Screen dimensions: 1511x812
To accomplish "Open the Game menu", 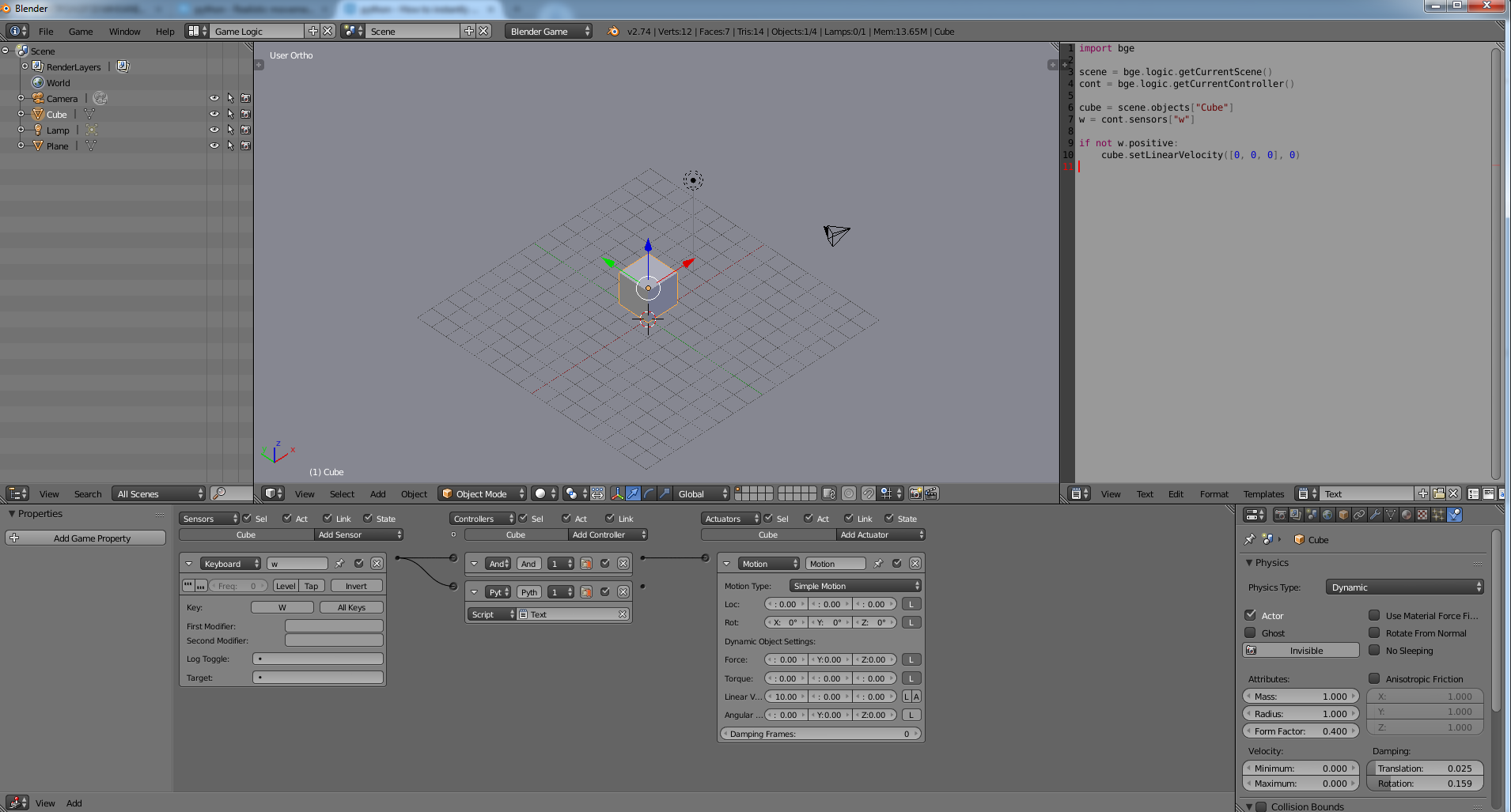I will pyautogui.click(x=81, y=32).
